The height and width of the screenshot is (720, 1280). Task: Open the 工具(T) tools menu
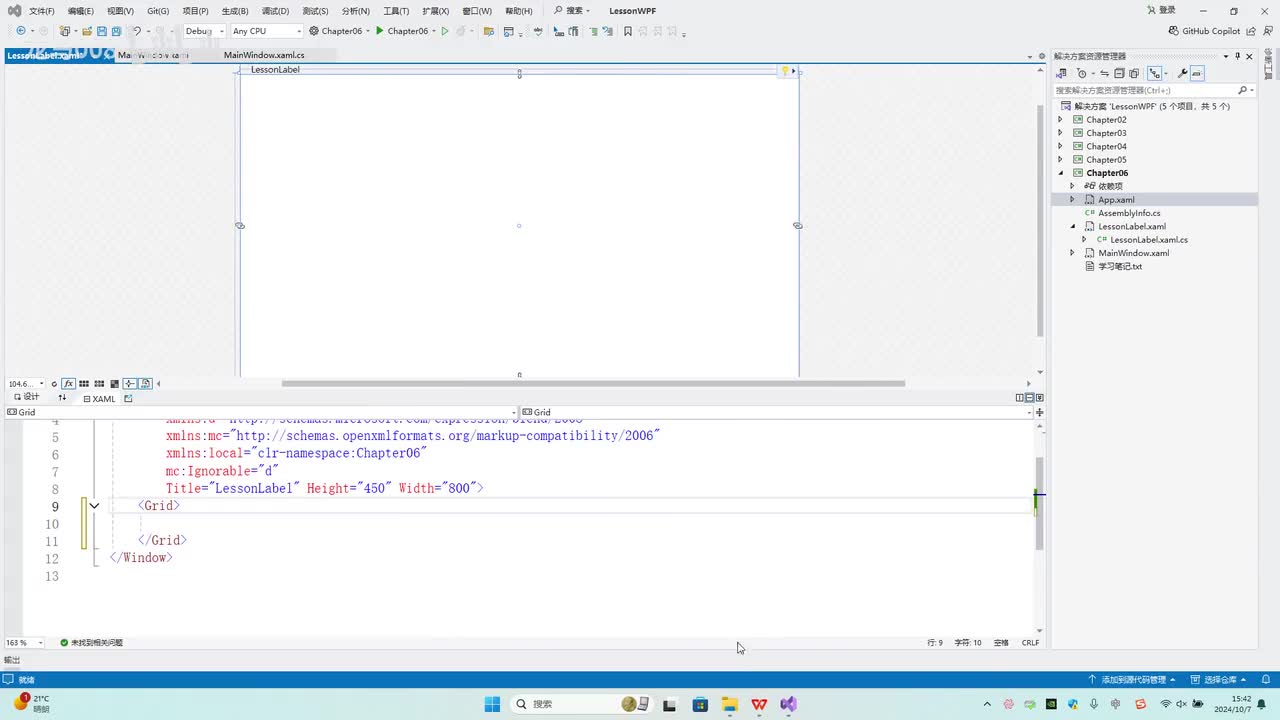pos(396,11)
